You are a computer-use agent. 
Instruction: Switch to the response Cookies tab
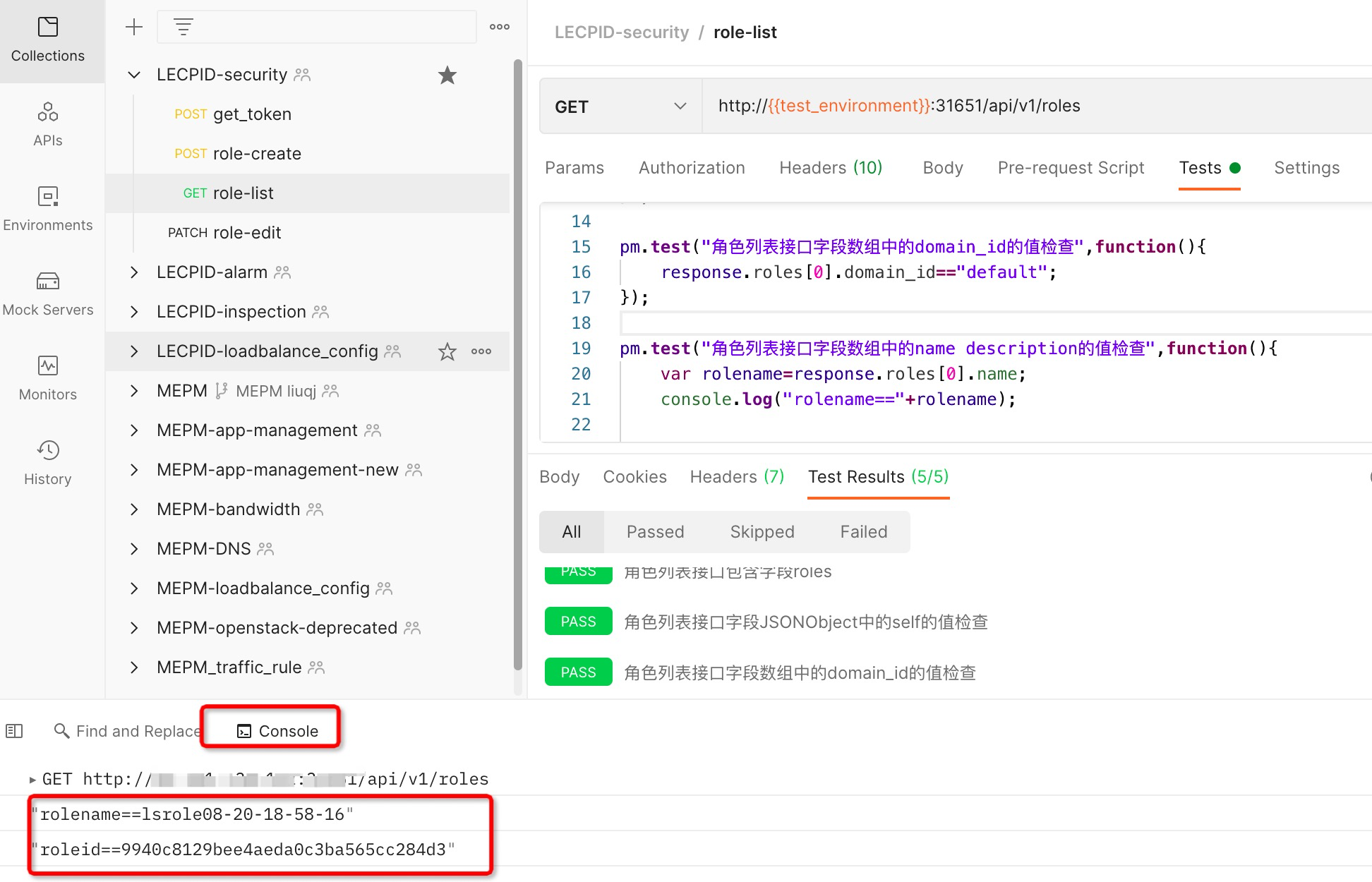[x=634, y=477]
